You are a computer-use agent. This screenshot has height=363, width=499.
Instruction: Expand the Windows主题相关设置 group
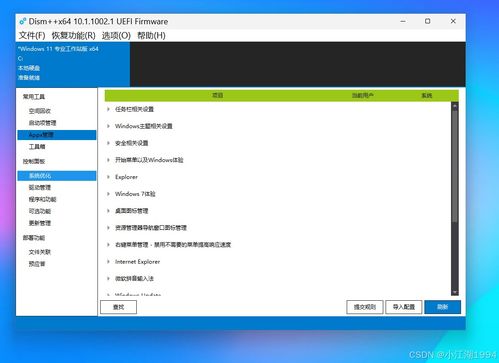pyautogui.click(x=108, y=126)
